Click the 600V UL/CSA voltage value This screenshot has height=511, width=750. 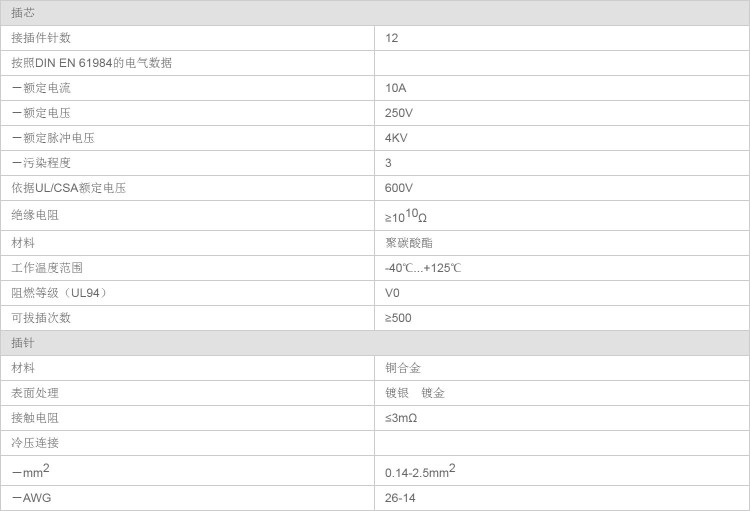399,188
